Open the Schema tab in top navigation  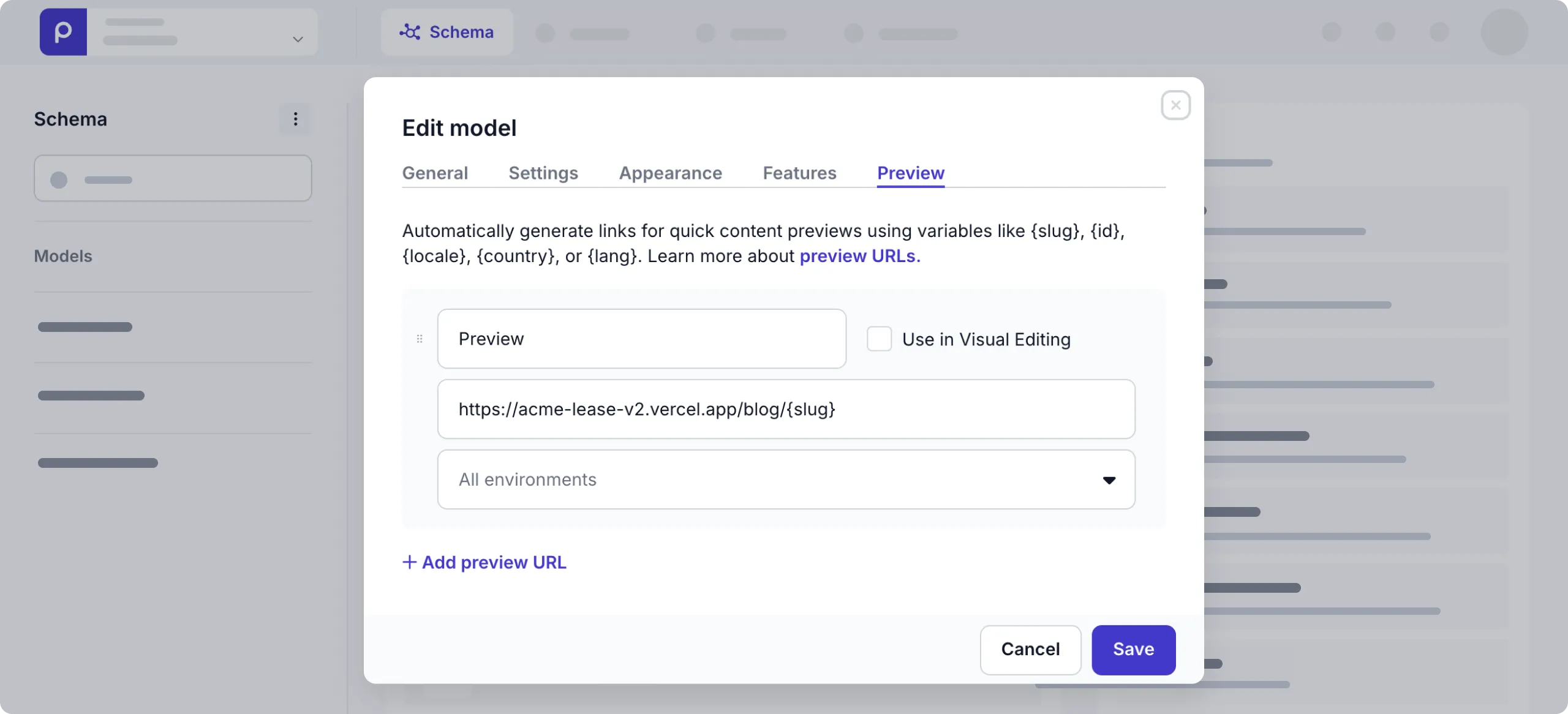pos(447,32)
